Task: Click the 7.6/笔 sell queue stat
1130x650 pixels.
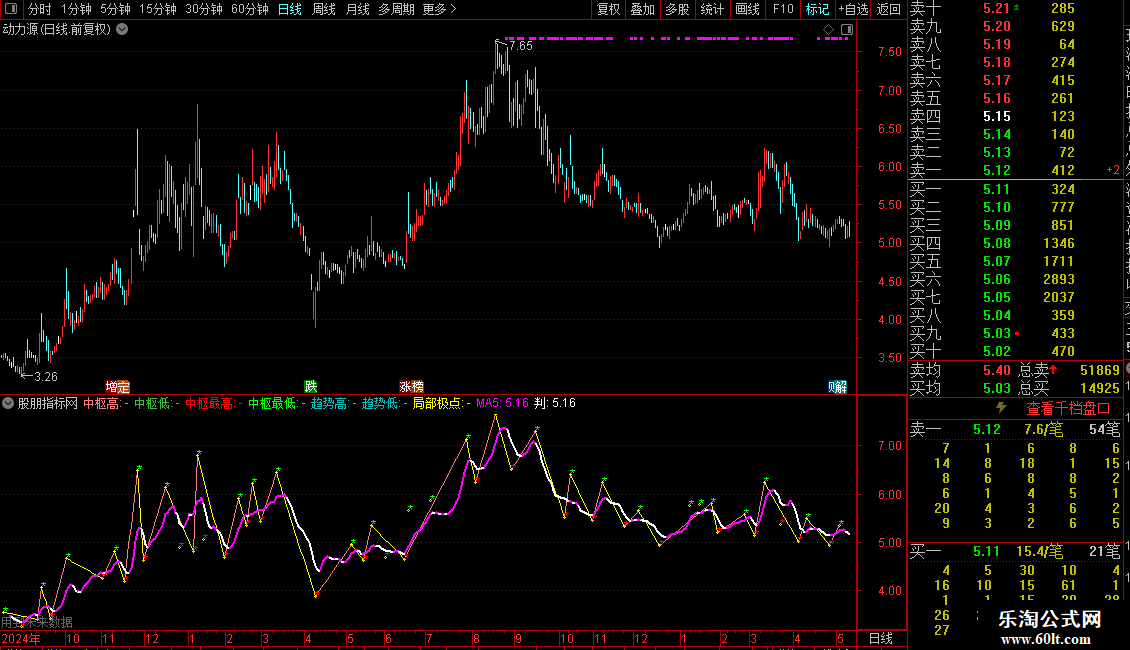Action: (x=1044, y=429)
